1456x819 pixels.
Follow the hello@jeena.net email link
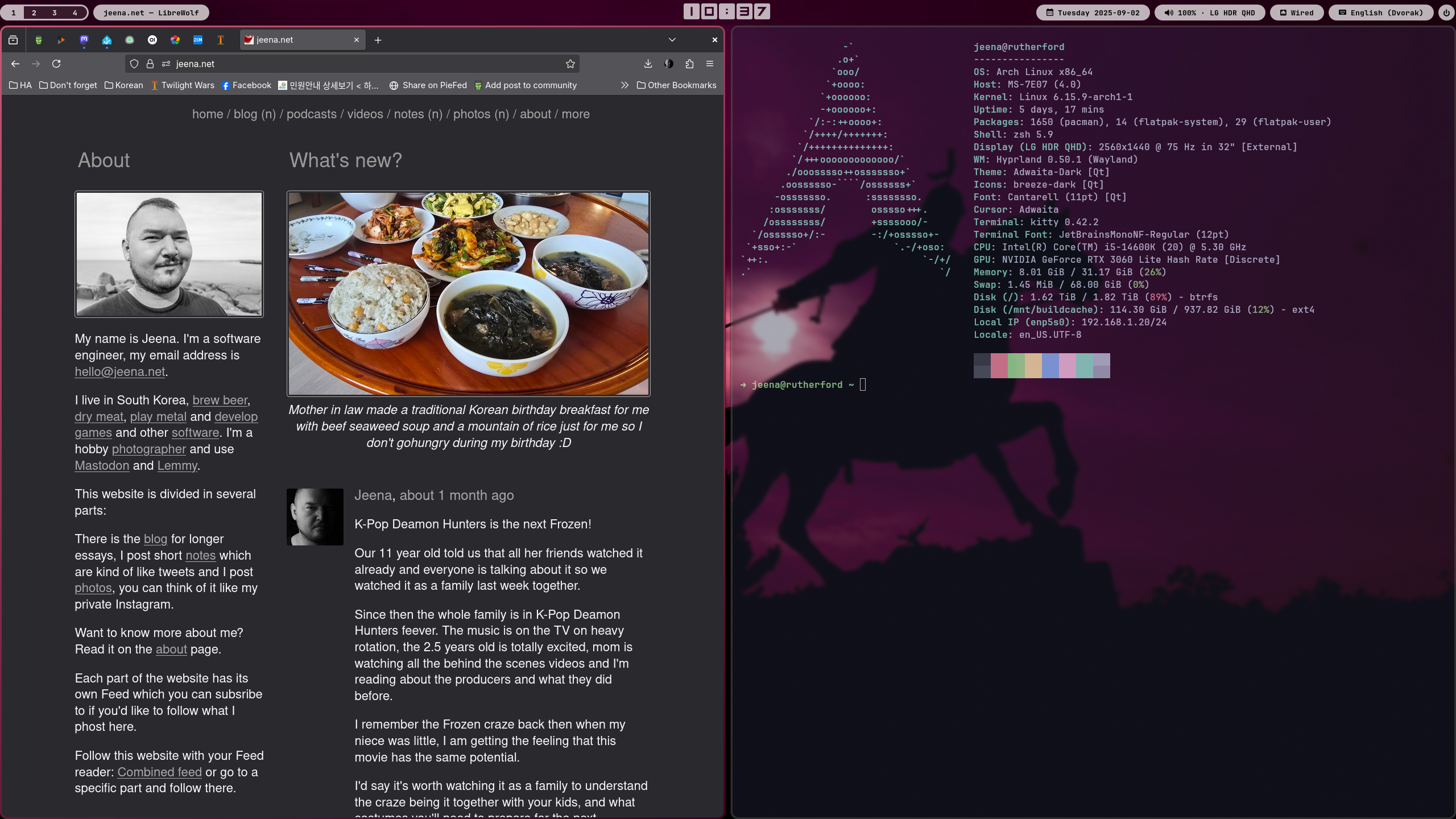coord(119,372)
